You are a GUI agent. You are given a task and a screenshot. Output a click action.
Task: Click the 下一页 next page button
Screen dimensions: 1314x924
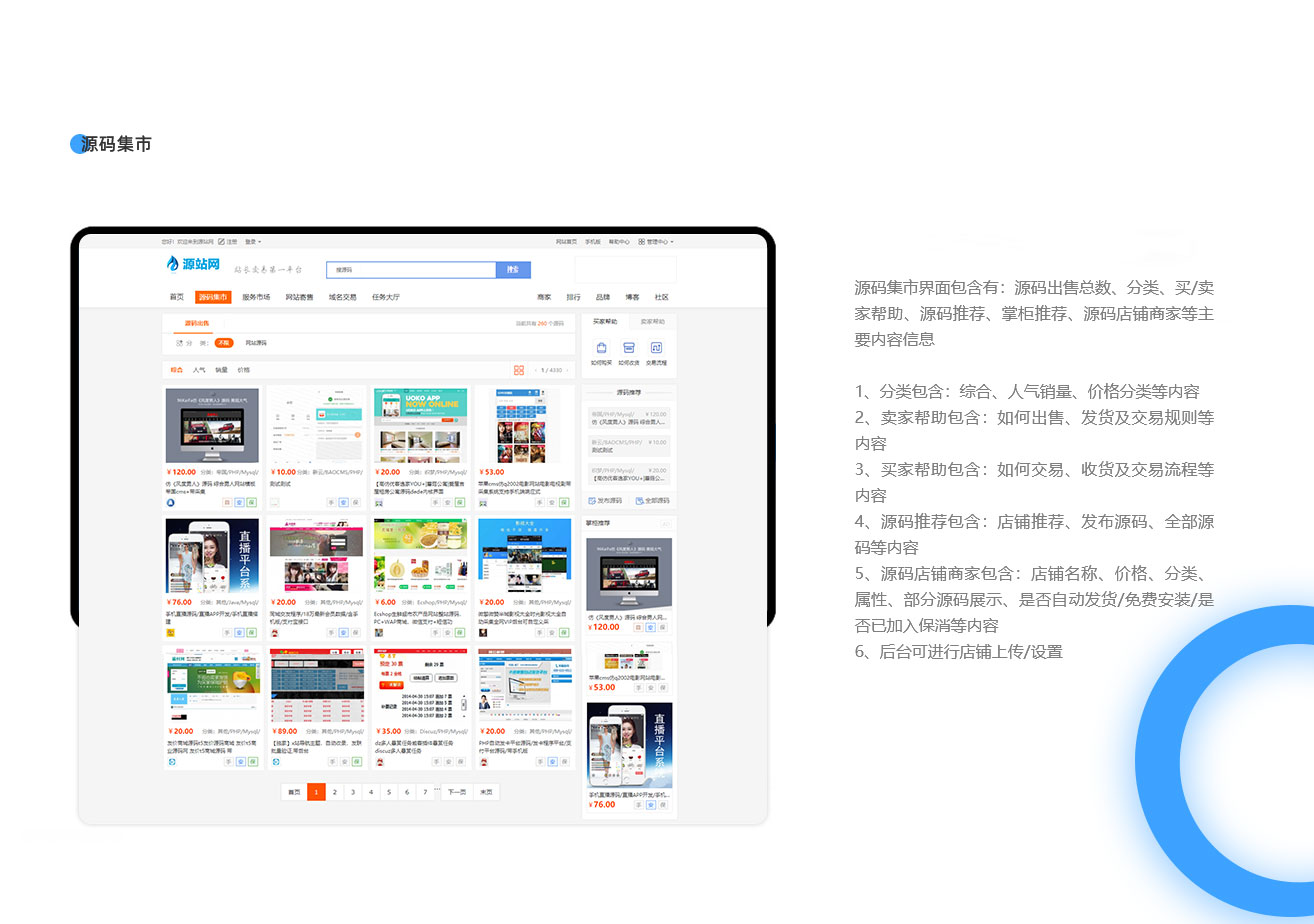pos(456,792)
